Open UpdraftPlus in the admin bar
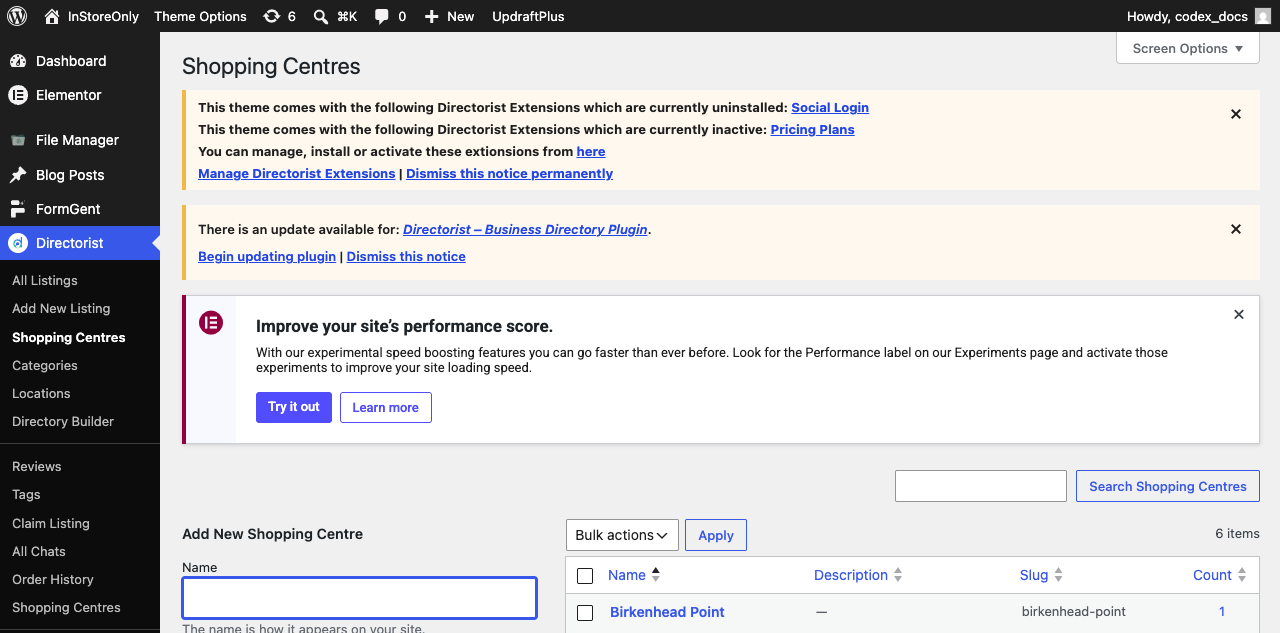The image size is (1280, 633). click(x=528, y=16)
